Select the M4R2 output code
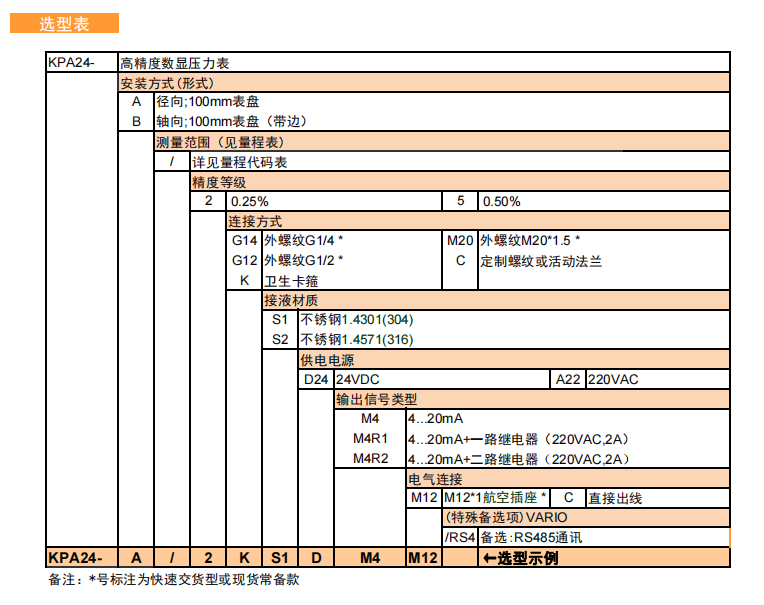 370,459
